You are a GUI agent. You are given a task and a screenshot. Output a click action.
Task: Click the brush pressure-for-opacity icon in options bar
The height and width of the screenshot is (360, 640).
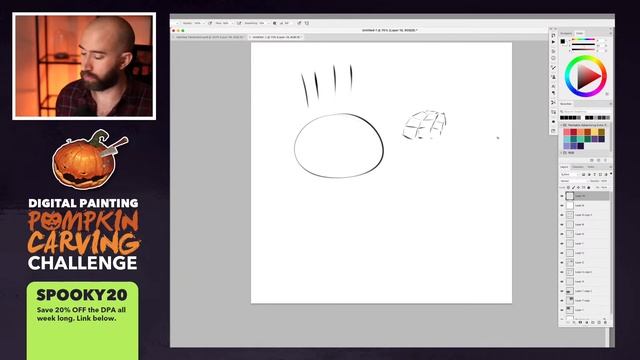coord(210,23)
